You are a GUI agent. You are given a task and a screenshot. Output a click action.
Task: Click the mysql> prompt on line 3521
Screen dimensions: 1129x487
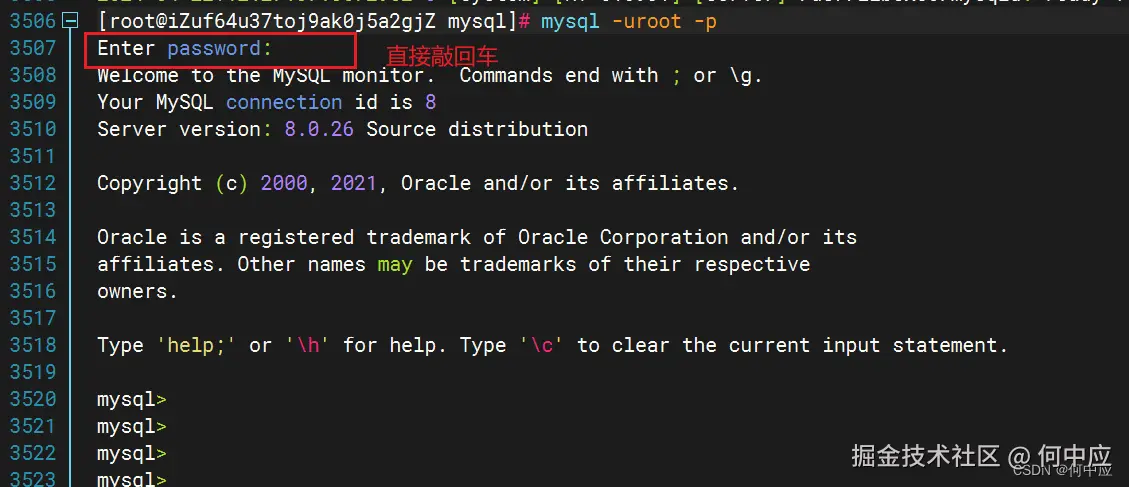tap(132, 426)
